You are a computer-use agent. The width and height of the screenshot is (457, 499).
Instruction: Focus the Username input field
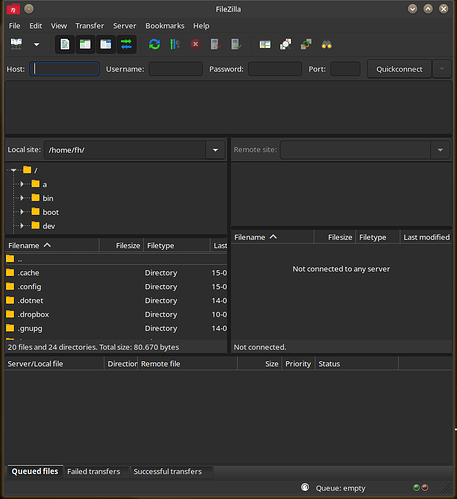176,69
